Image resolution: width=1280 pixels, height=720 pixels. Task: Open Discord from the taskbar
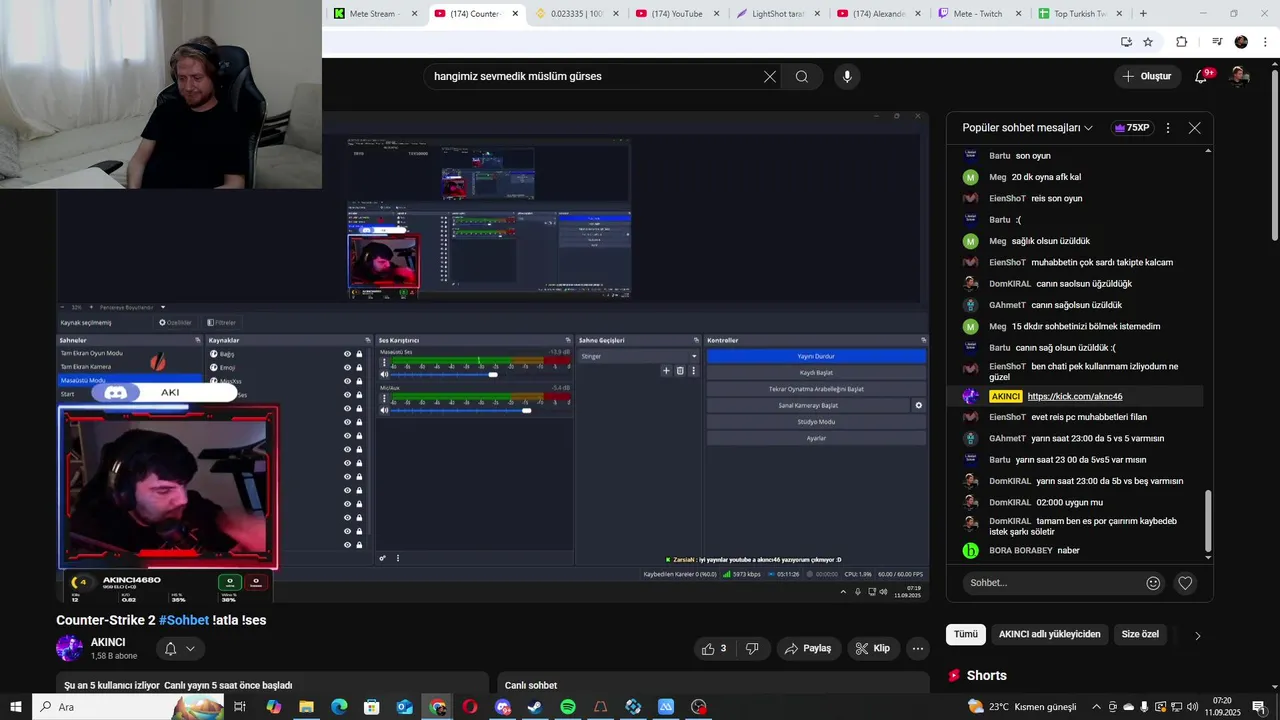point(503,707)
